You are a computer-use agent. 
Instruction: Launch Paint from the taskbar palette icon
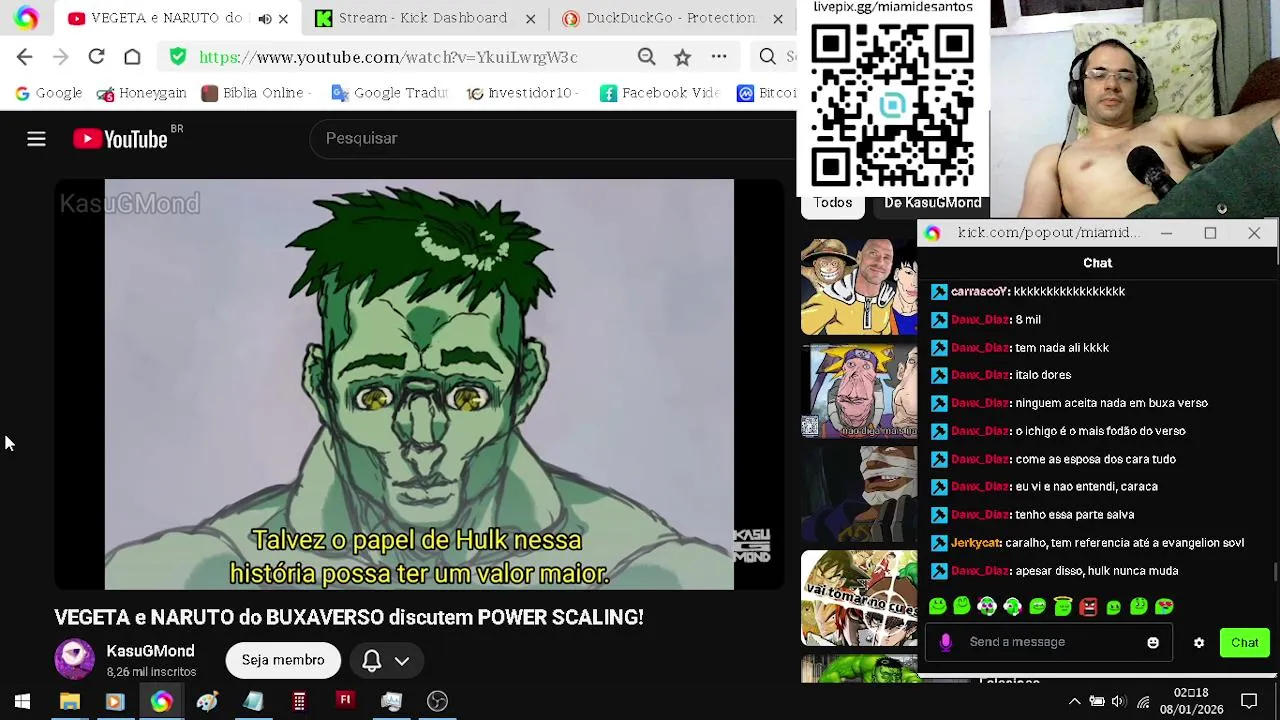coord(207,701)
